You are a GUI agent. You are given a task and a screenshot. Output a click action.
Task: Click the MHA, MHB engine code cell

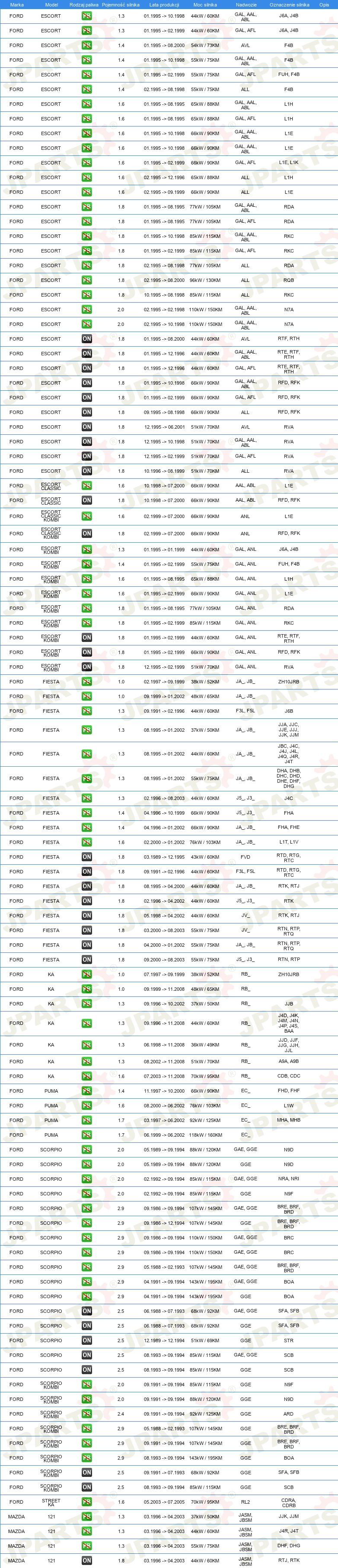click(x=289, y=1120)
